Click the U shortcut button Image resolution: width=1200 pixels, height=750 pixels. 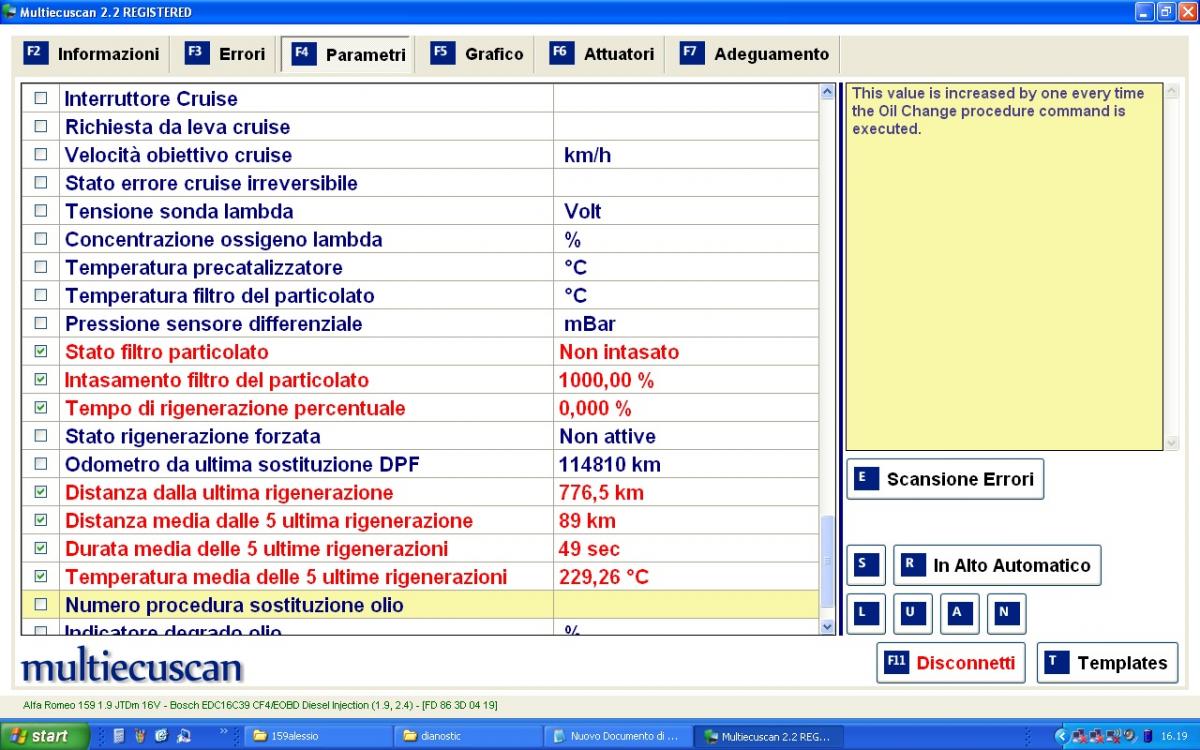point(912,614)
